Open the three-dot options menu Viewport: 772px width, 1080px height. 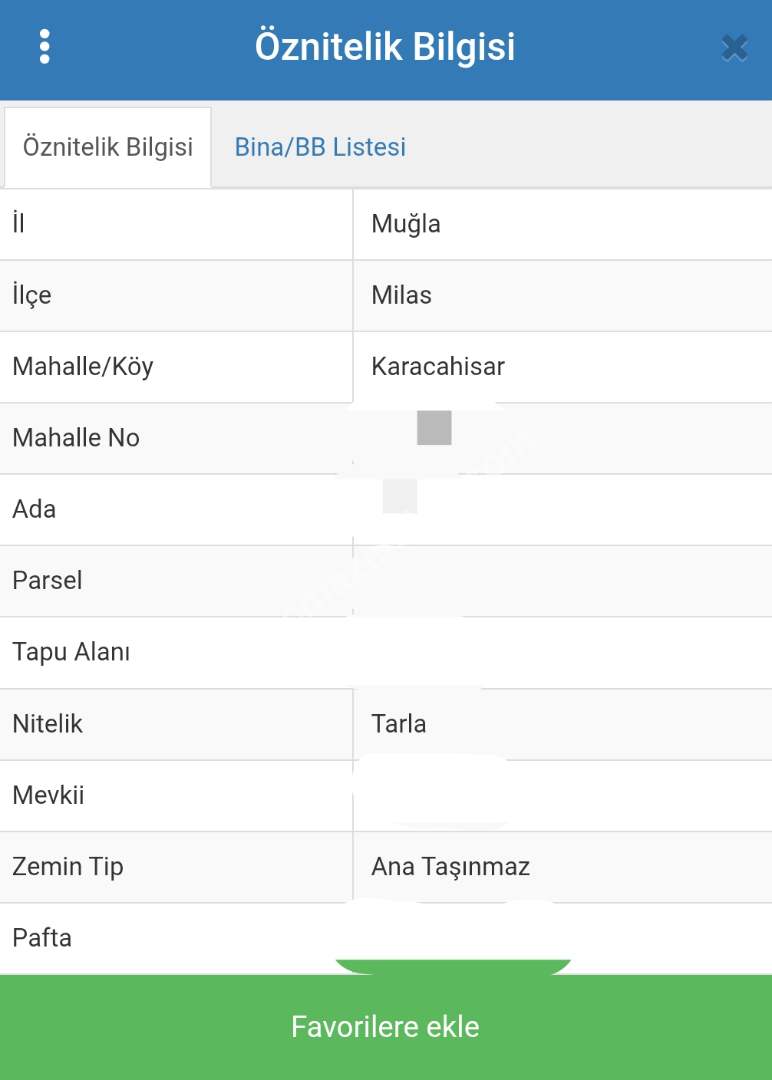44,47
